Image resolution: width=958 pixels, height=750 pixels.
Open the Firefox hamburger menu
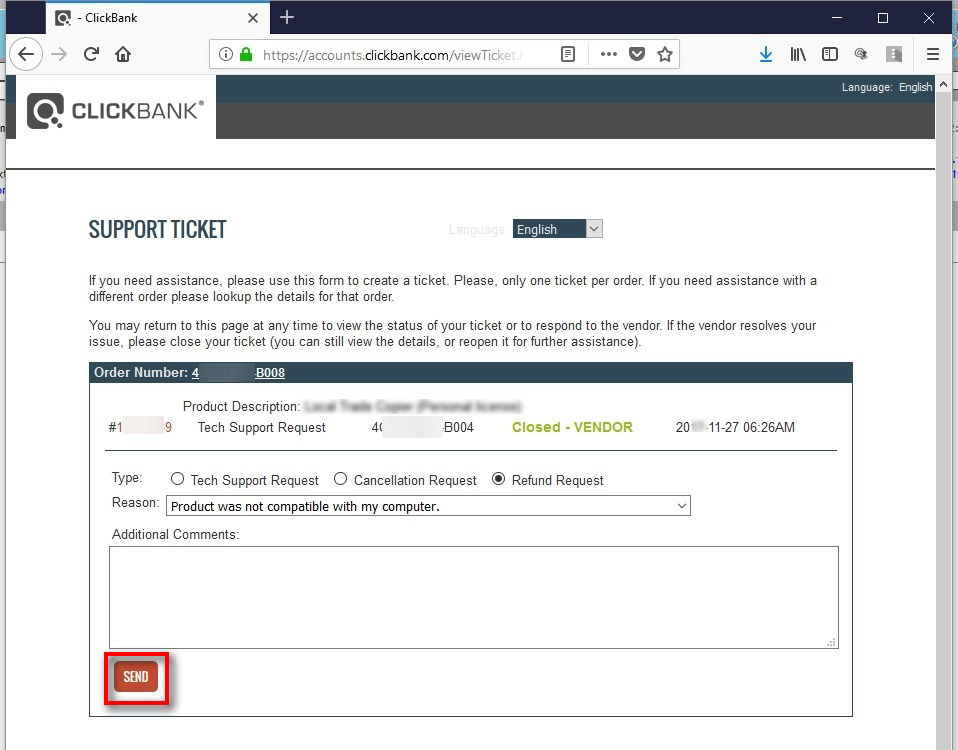coord(932,54)
